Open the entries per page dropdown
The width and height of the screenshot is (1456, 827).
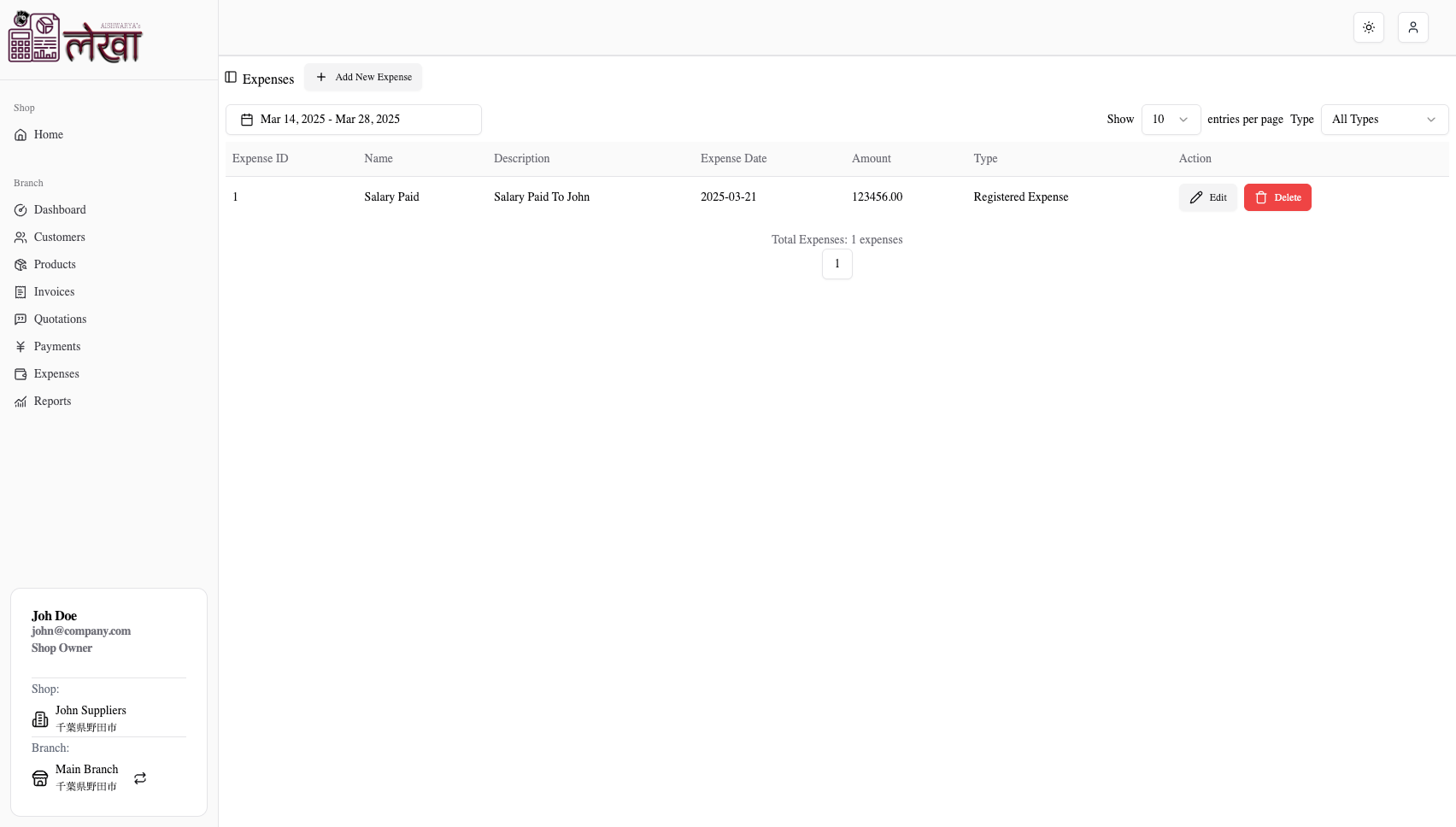pos(1171,119)
